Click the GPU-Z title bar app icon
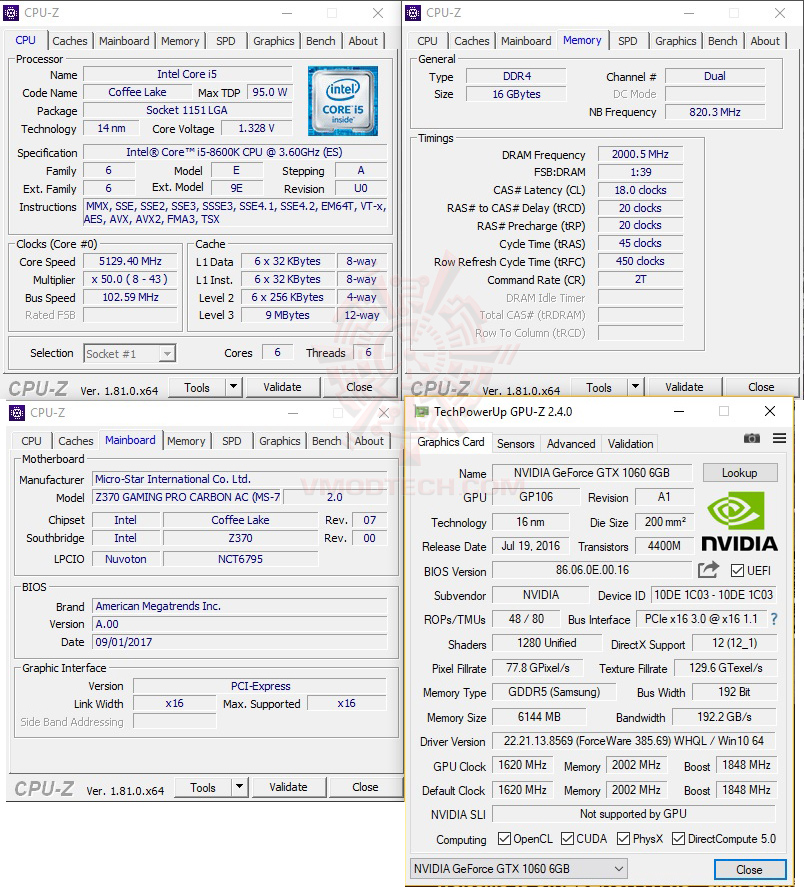This screenshot has width=804, height=887. [x=422, y=411]
